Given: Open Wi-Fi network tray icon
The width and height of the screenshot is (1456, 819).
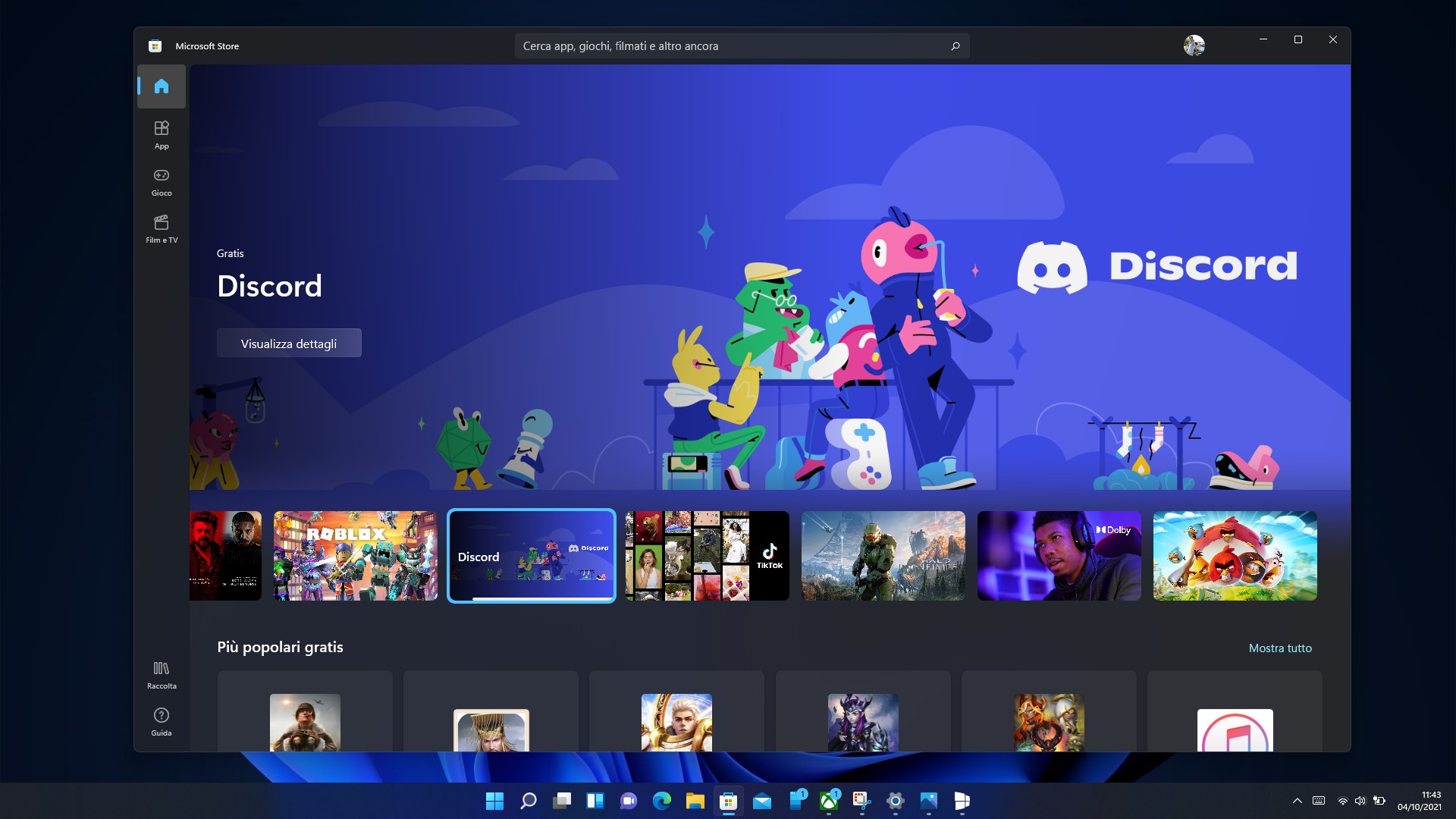Looking at the screenshot, I should point(1342,801).
